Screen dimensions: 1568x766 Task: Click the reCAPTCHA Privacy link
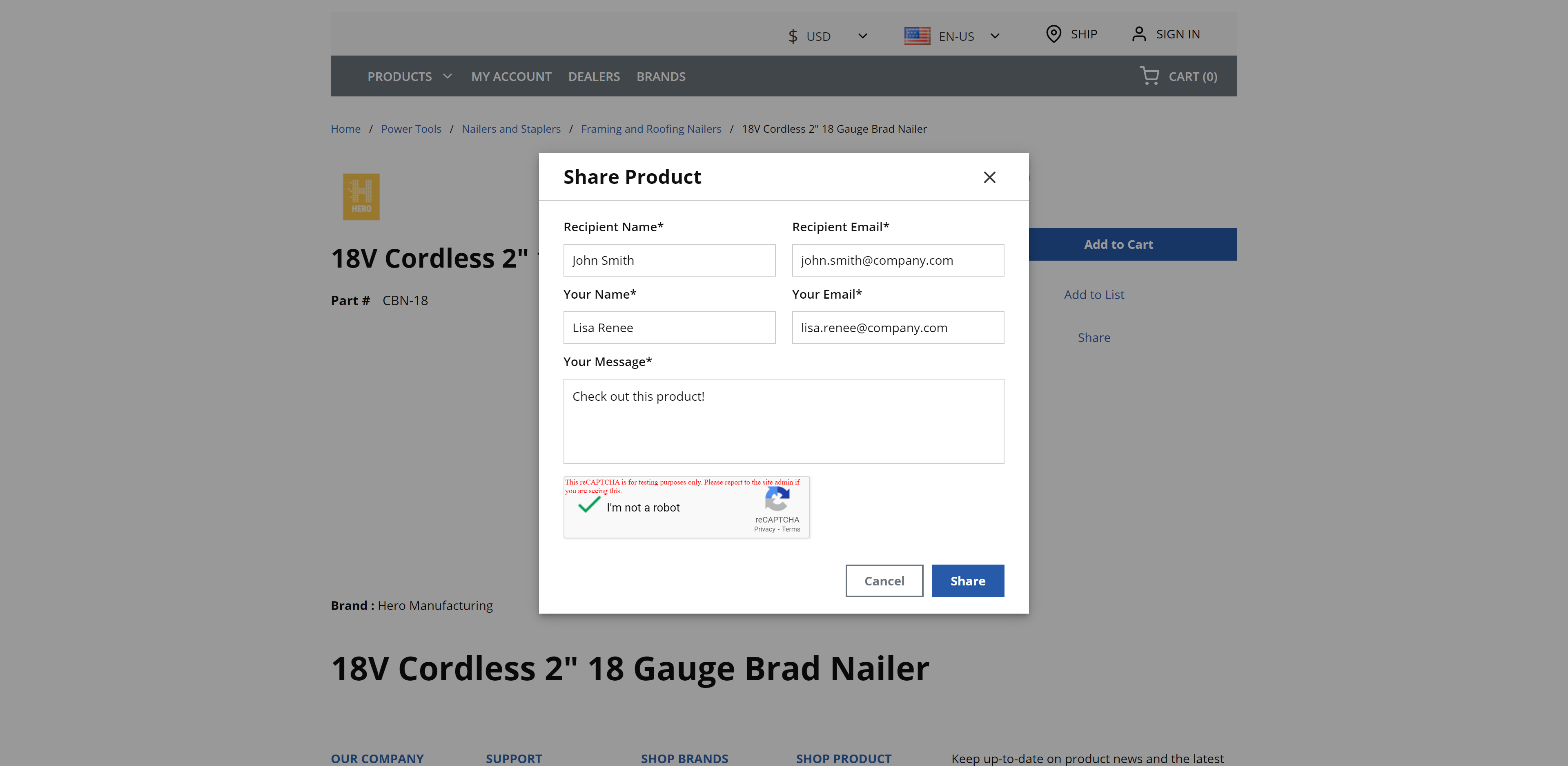(764, 529)
